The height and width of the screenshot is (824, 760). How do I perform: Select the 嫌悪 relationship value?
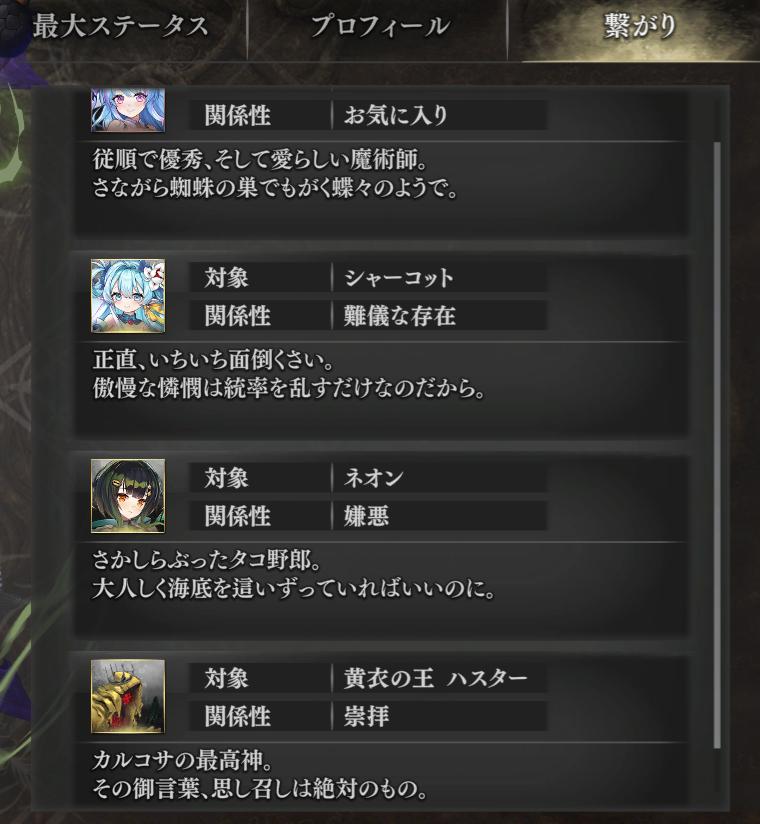(366, 516)
